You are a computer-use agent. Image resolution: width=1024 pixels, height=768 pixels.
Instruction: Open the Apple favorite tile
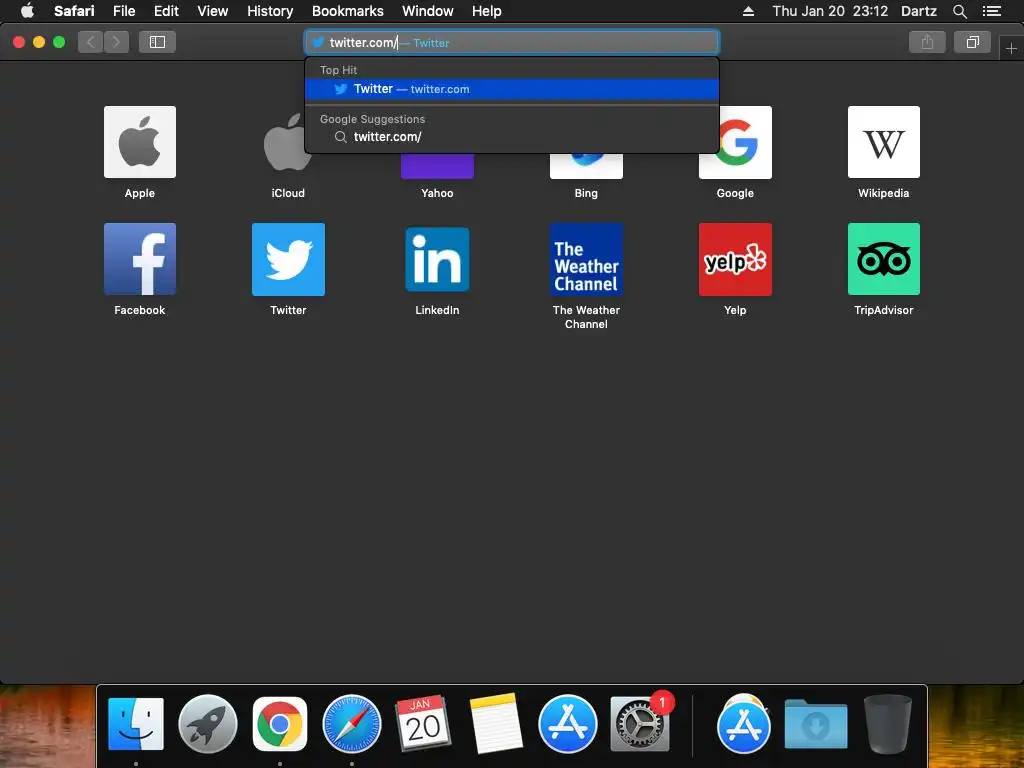coord(140,142)
